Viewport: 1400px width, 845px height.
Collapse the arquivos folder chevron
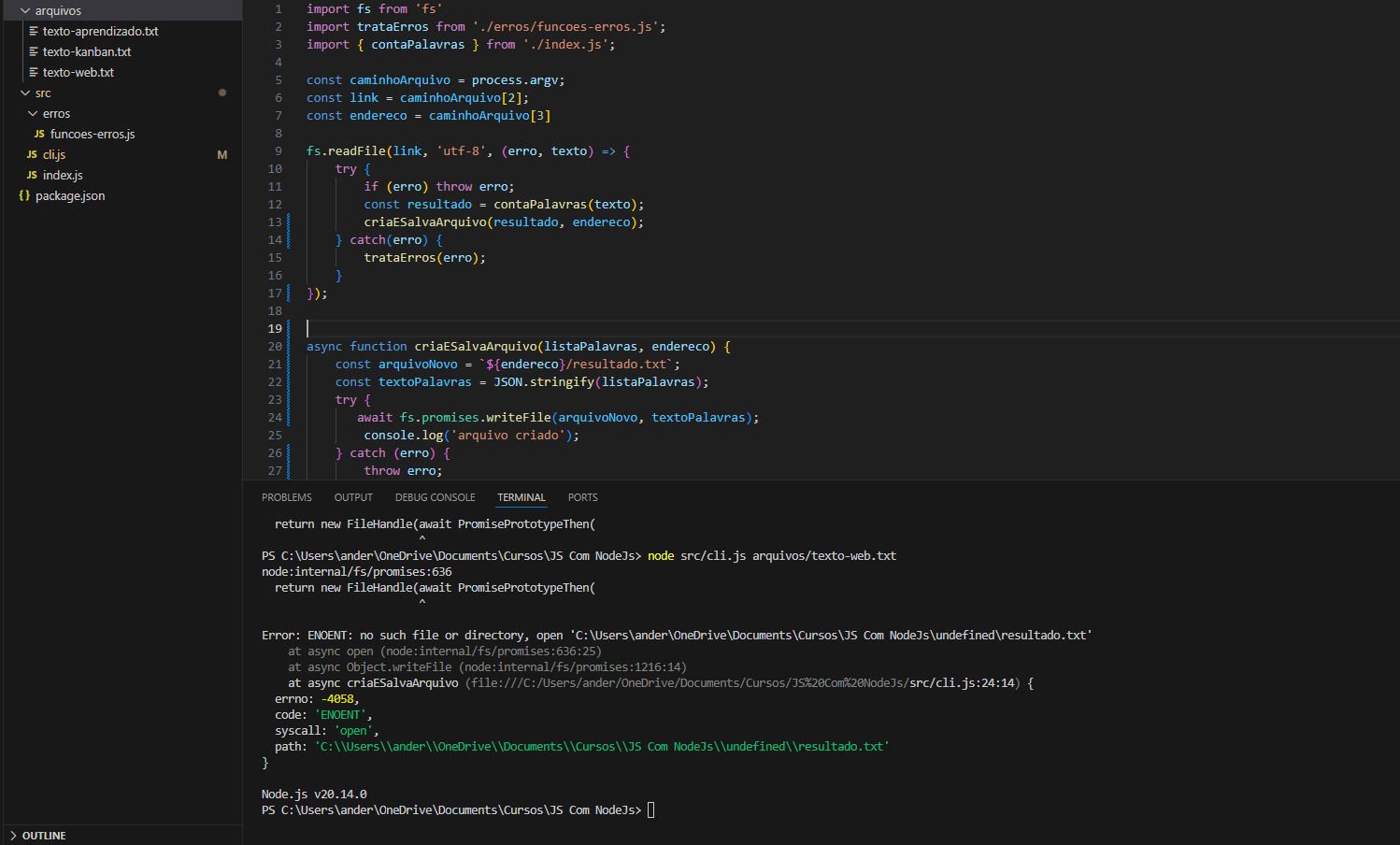(x=25, y=10)
